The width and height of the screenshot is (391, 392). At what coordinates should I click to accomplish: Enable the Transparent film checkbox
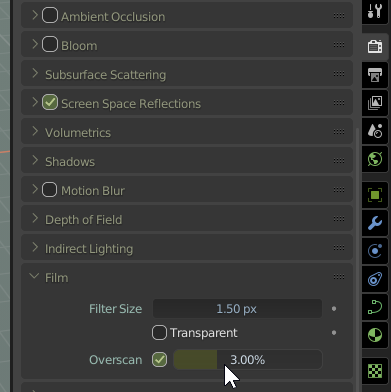[x=159, y=333]
